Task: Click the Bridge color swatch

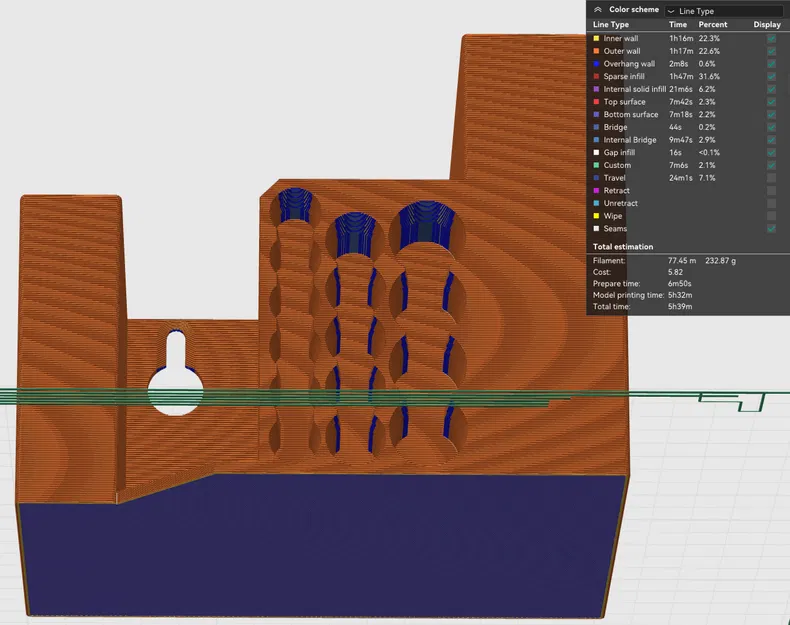Action: tap(597, 127)
